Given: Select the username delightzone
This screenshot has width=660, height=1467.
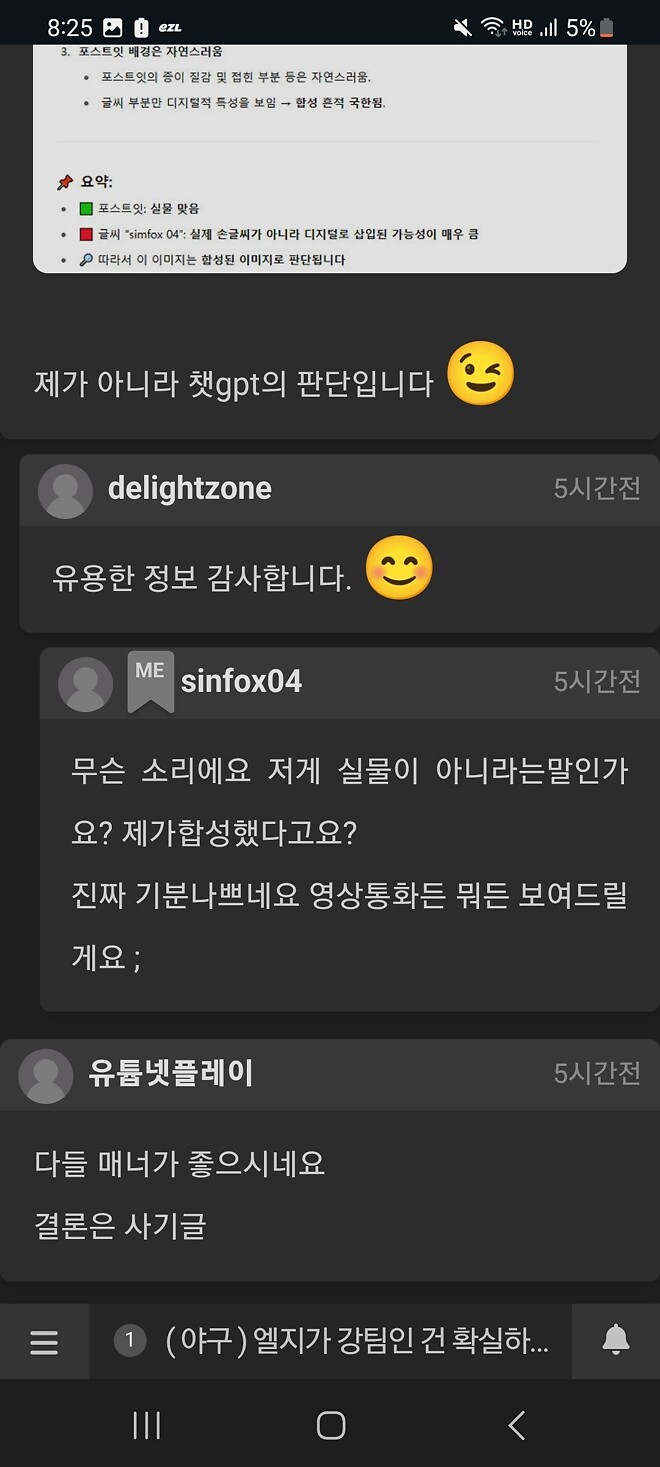Looking at the screenshot, I should 191,489.
